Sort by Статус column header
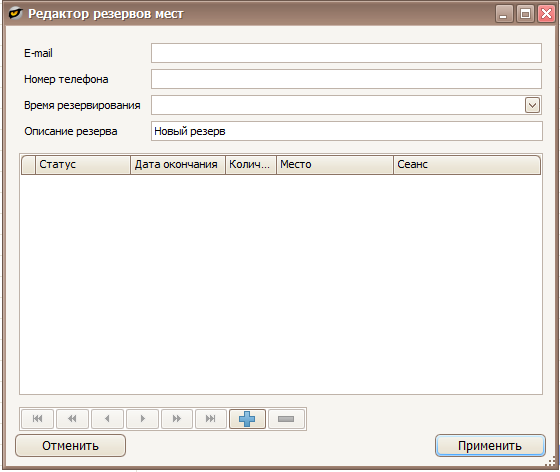560x472 pixels. 83,165
